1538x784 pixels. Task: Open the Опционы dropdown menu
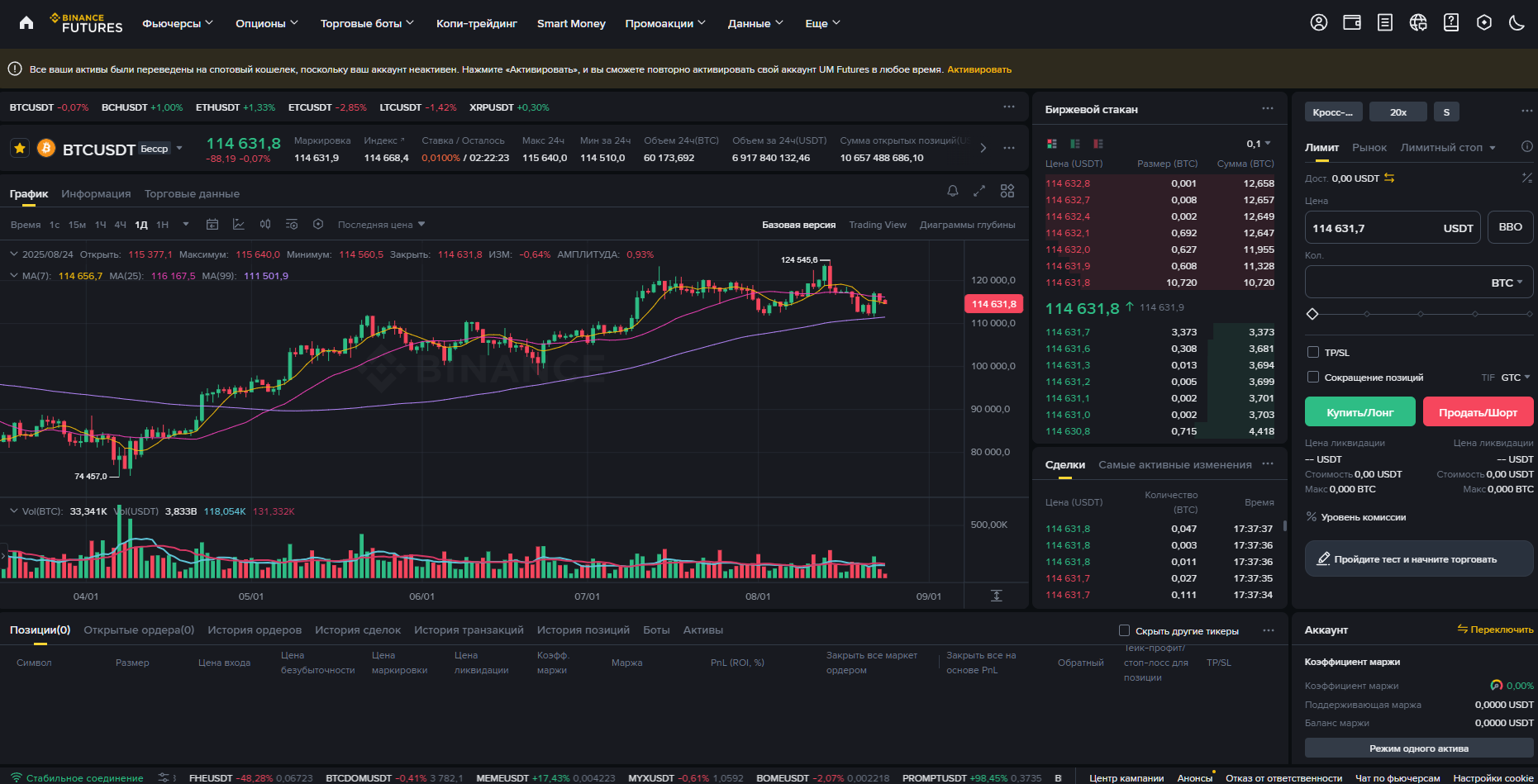267,23
